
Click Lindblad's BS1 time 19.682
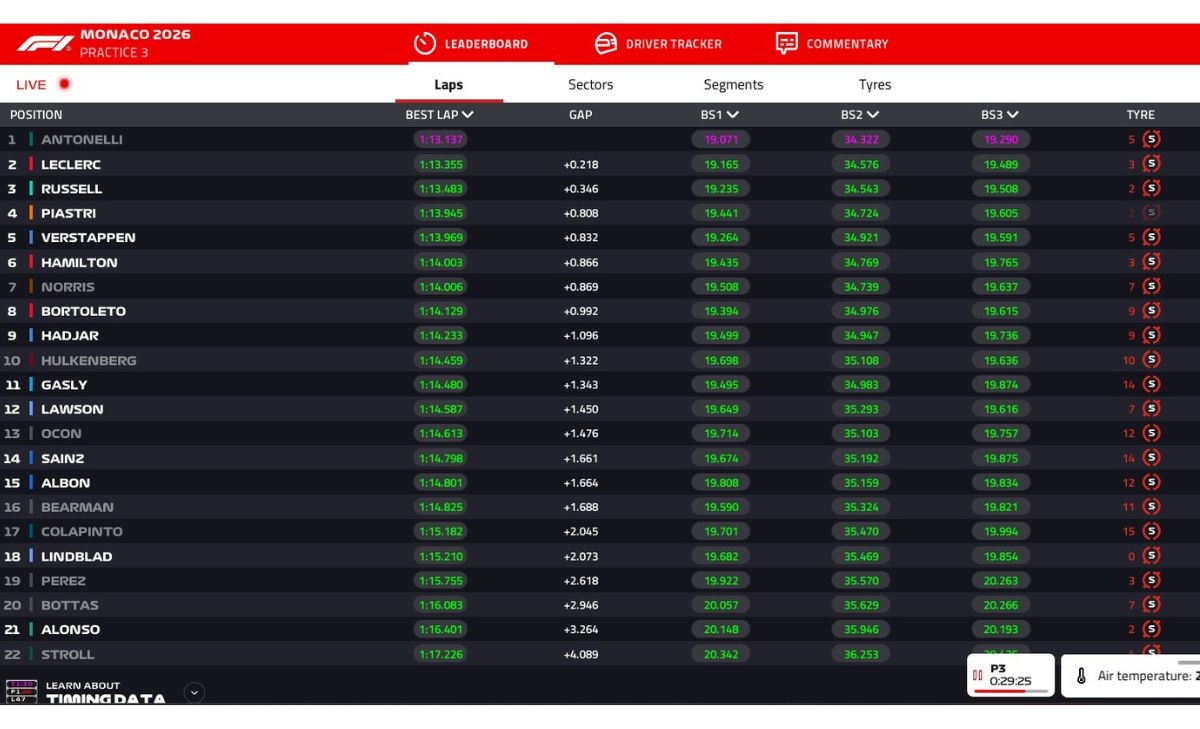coord(721,556)
